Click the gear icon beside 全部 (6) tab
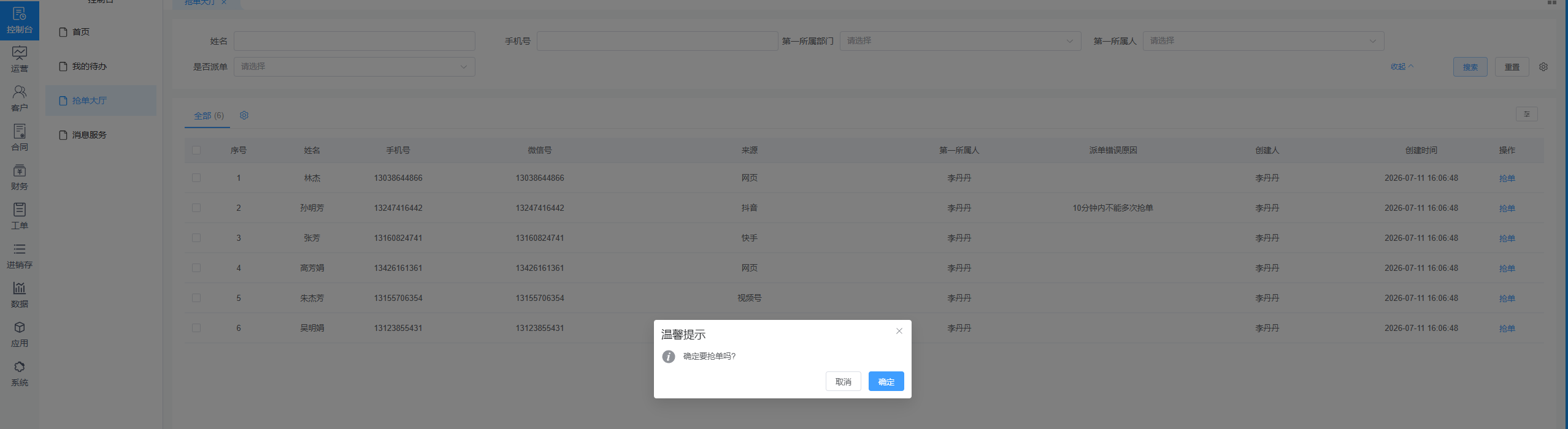This screenshot has width=1568, height=429. (244, 115)
